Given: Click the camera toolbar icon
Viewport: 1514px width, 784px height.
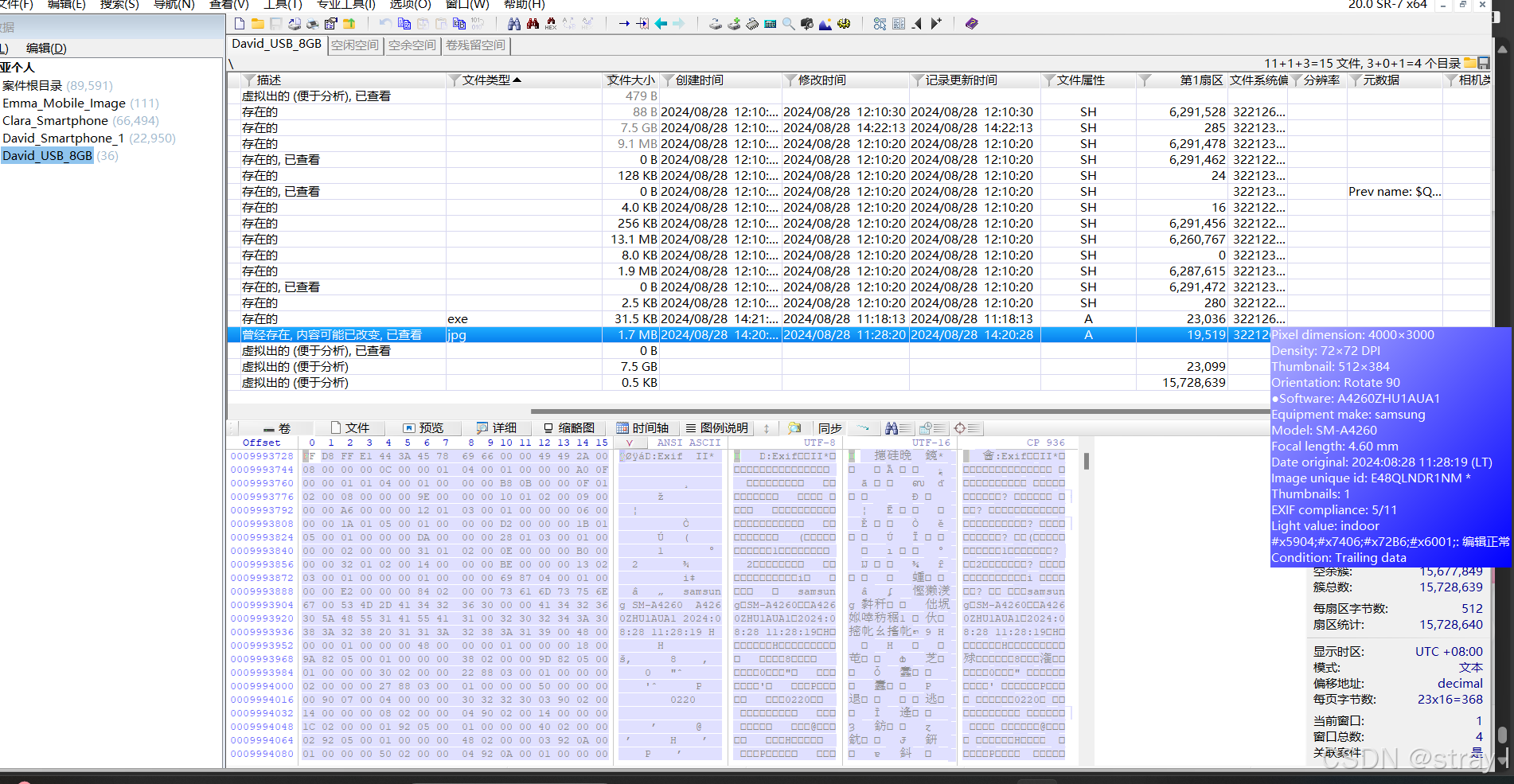Looking at the screenshot, I should tap(807, 24).
